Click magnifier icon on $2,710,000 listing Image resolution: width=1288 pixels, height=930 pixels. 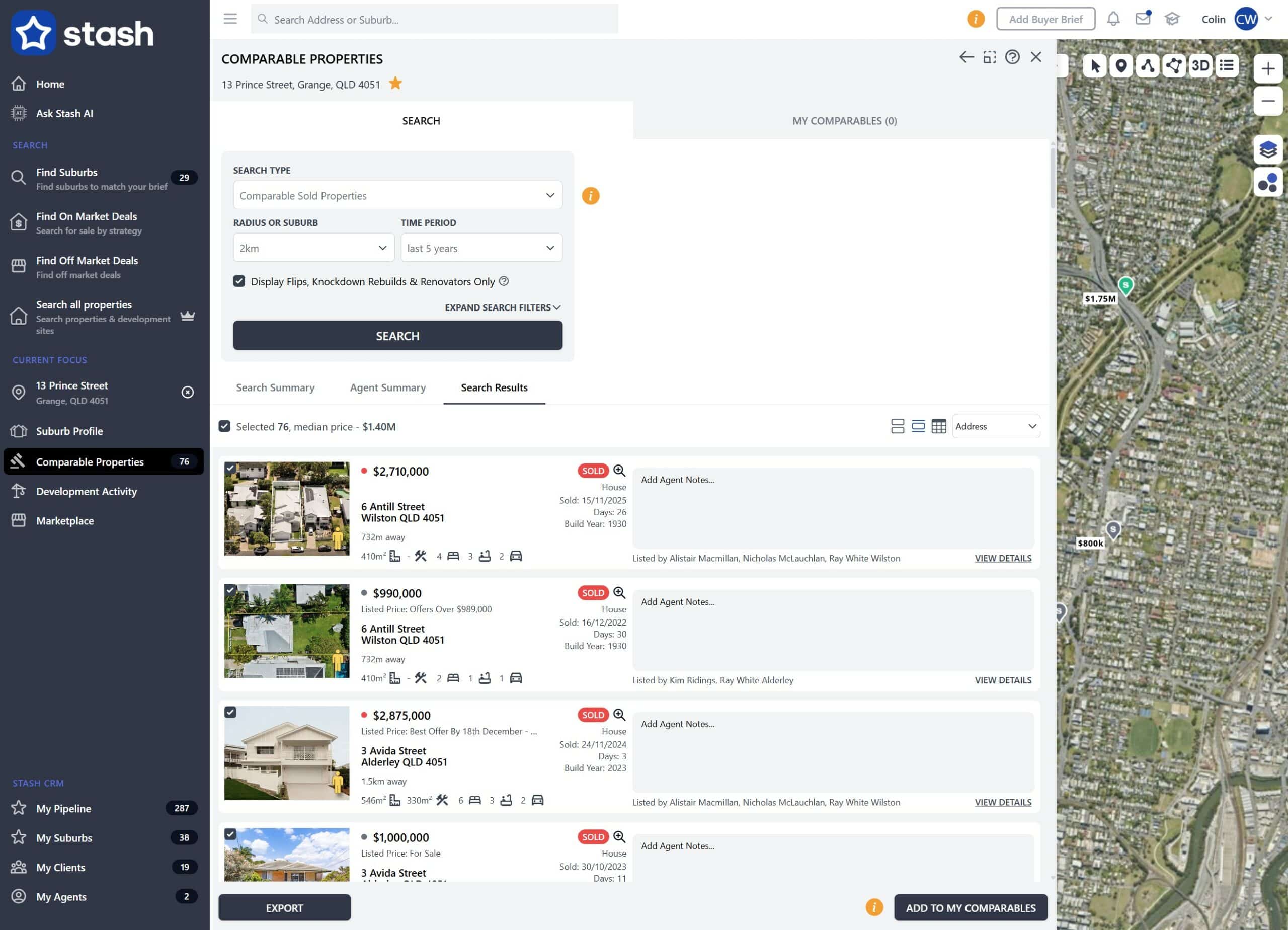(x=619, y=471)
